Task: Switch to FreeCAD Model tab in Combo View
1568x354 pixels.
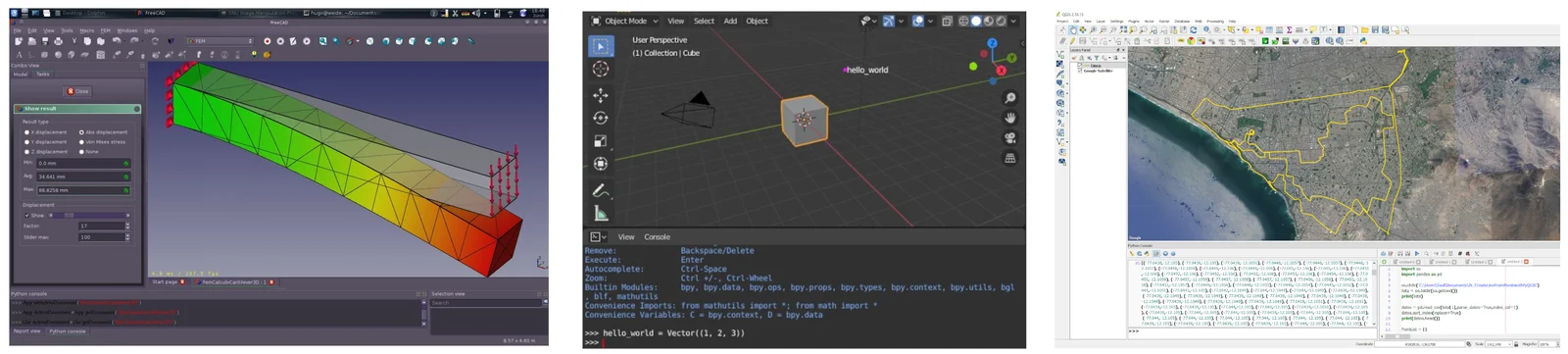Action: pos(21,74)
